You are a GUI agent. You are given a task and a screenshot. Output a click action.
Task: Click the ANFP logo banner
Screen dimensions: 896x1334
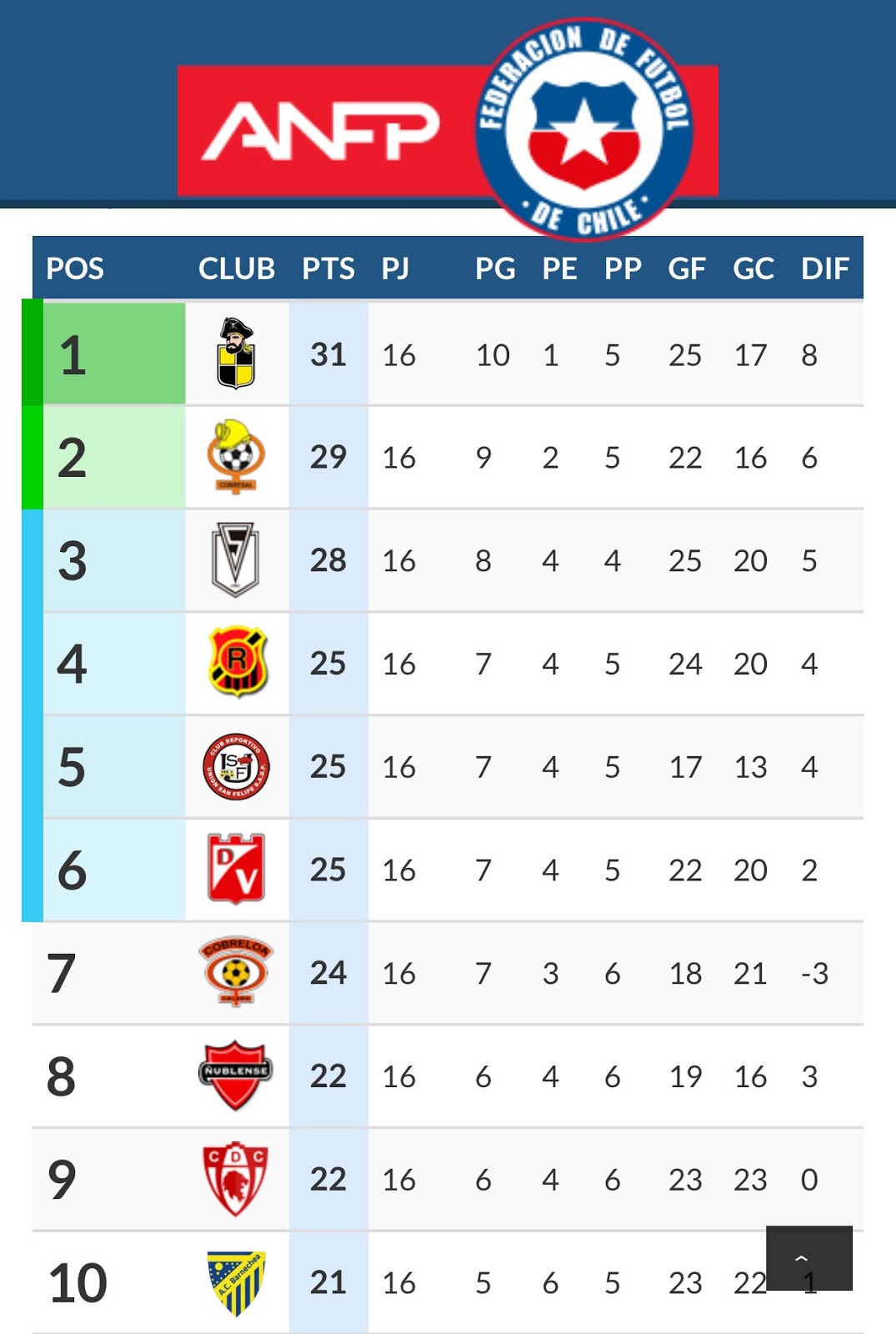(321, 131)
